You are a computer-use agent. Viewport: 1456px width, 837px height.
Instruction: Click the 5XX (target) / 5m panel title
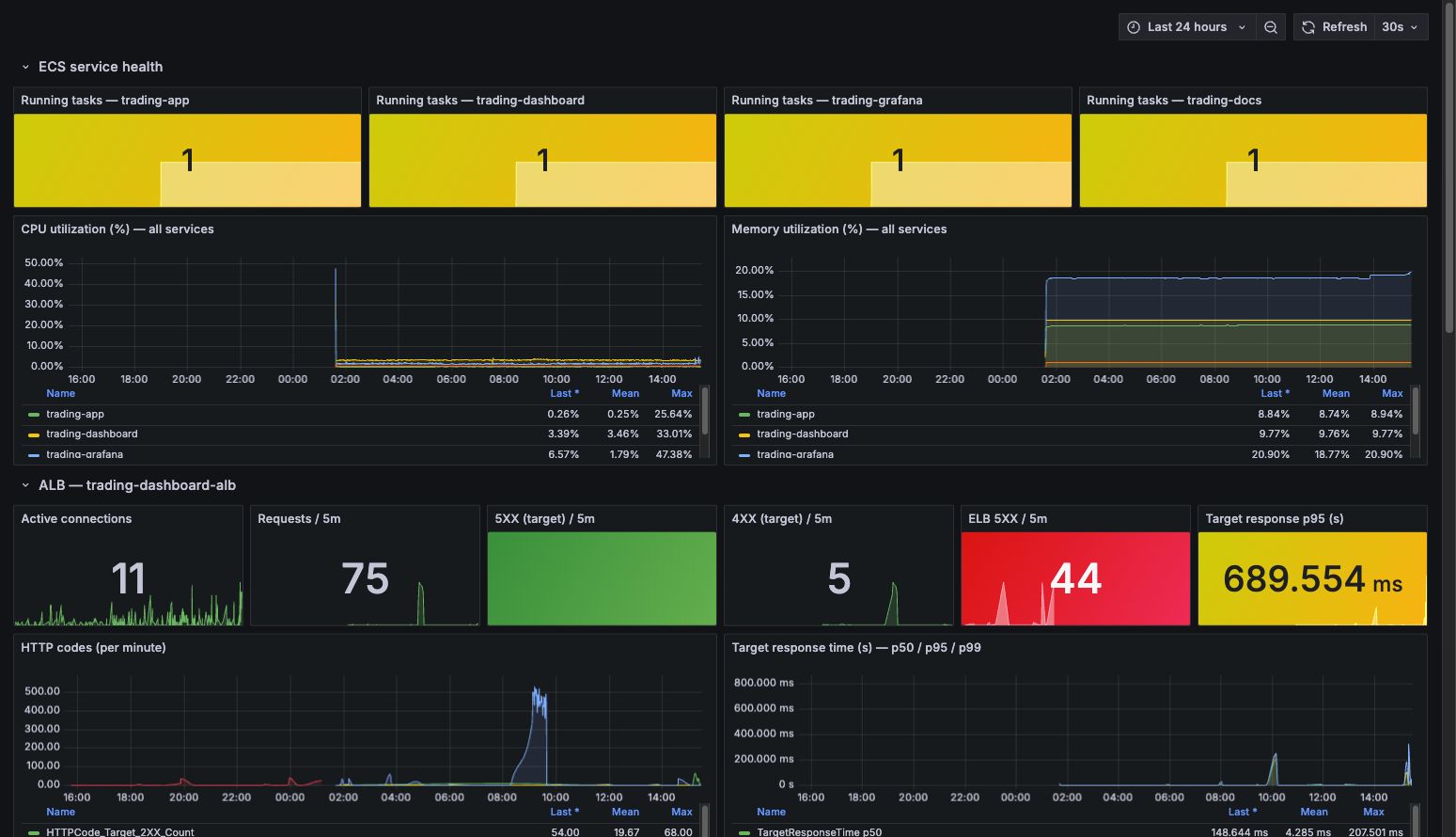544,519
